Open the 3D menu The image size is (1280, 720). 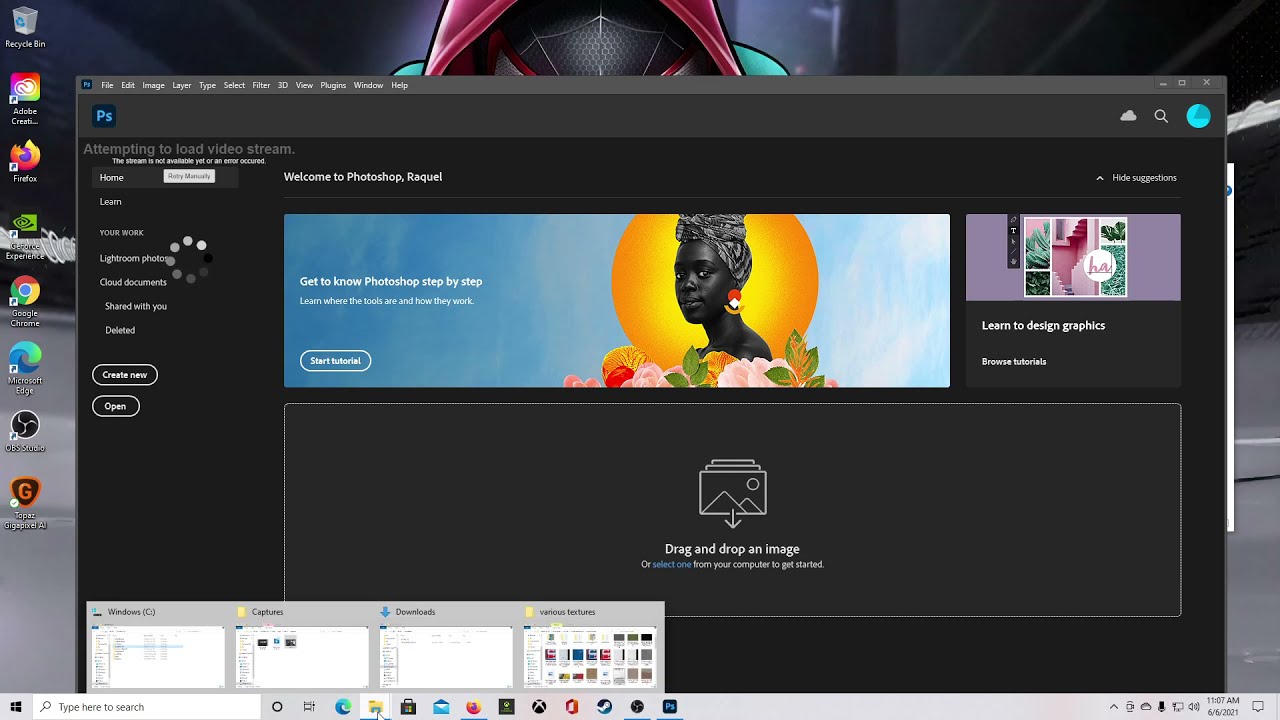coord(283,85)
